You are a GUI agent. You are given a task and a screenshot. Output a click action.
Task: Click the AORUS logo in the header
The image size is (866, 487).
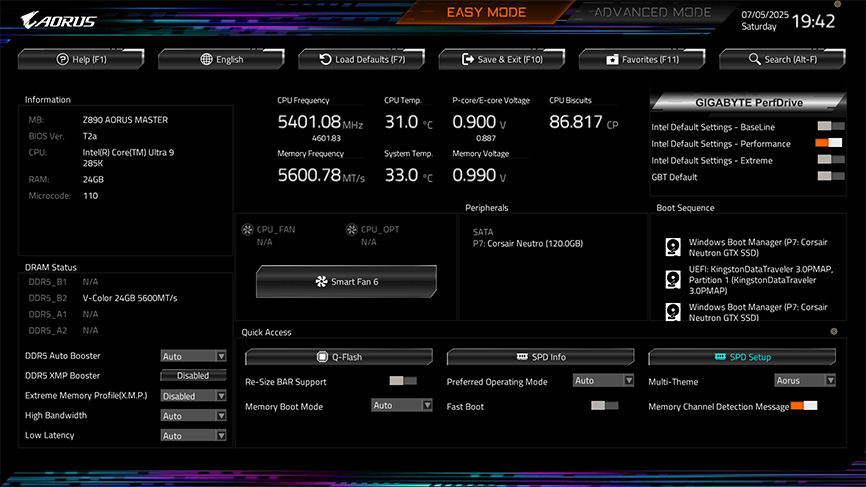click(x=58, y=20)
